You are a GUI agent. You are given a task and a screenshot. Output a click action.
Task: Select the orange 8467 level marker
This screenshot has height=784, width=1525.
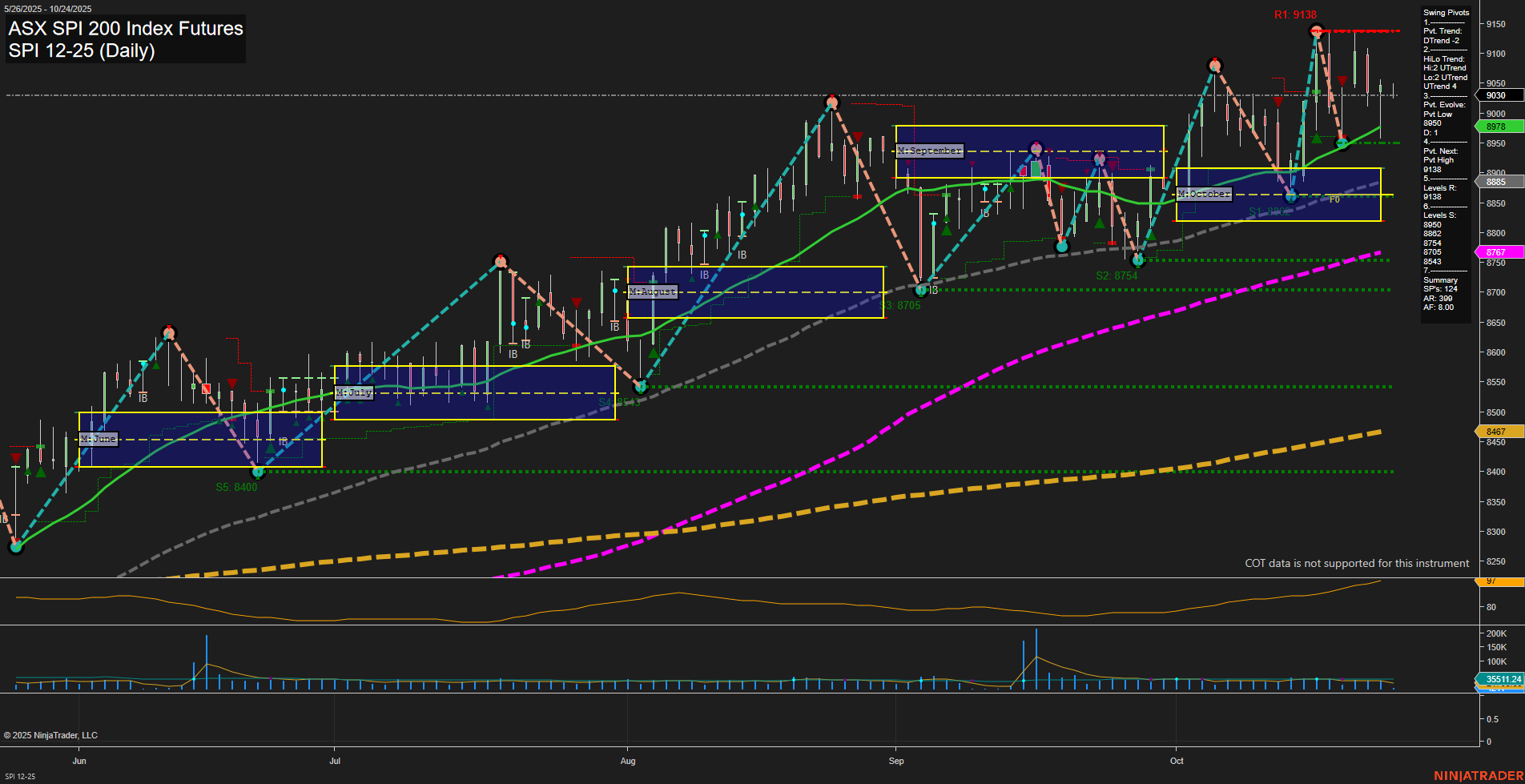pos(1496,432)
